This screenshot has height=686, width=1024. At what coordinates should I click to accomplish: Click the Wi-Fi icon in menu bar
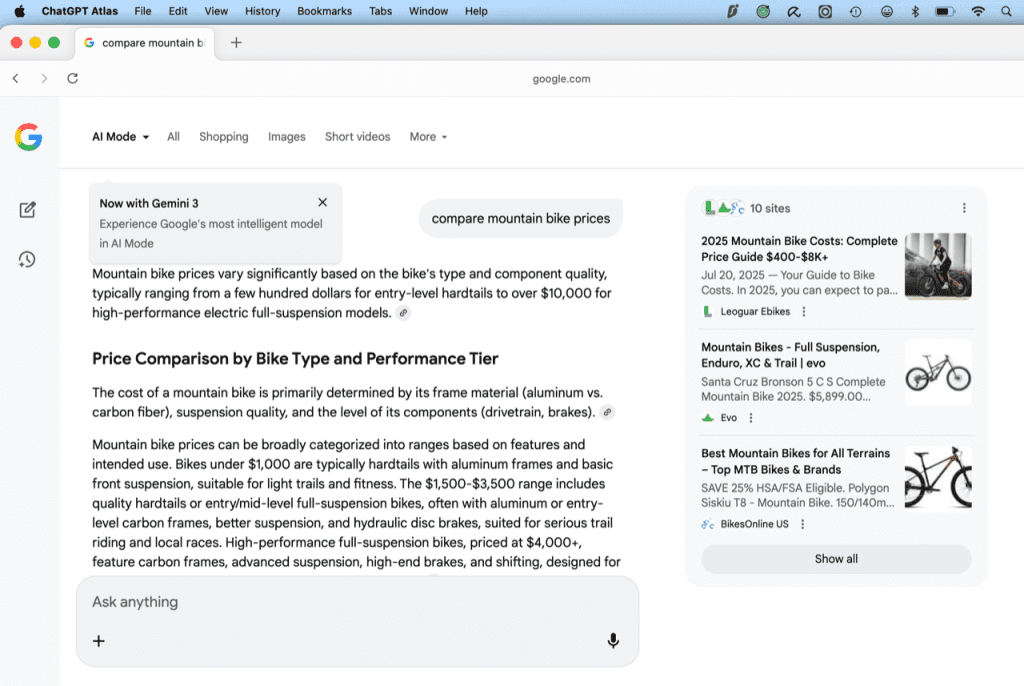978,11
